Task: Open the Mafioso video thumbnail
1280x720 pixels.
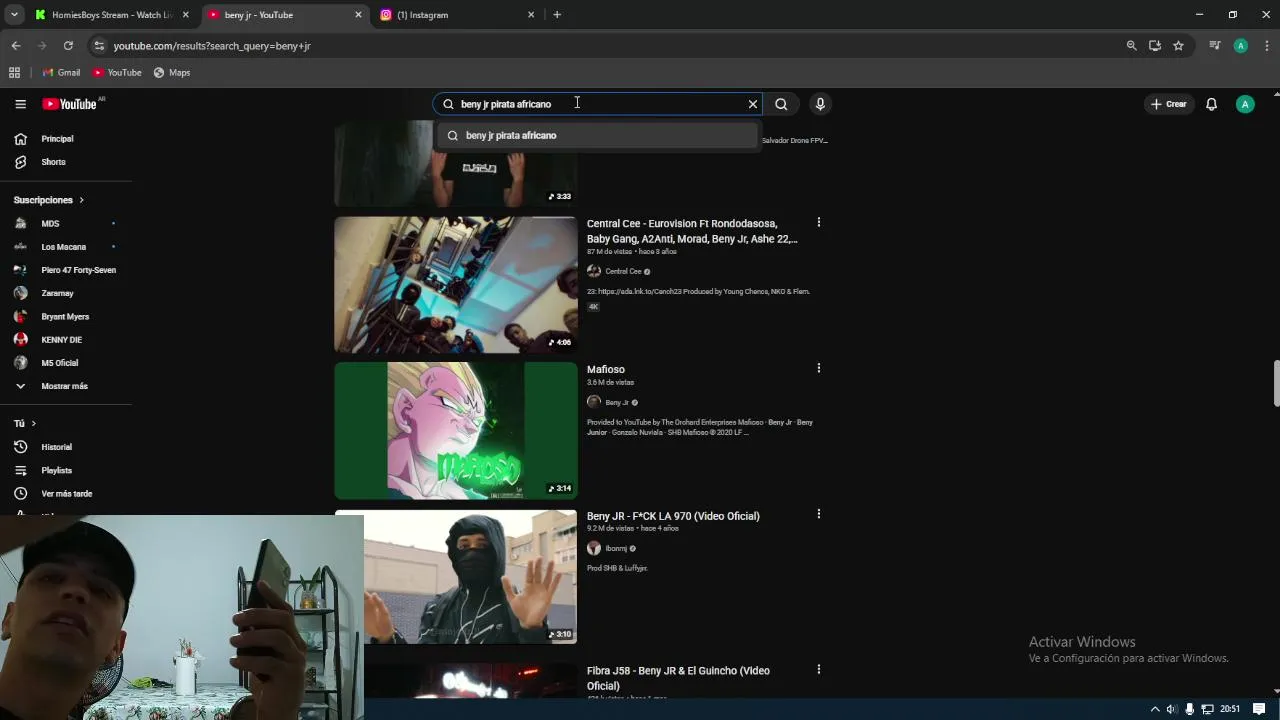Action: coord(455,430)
